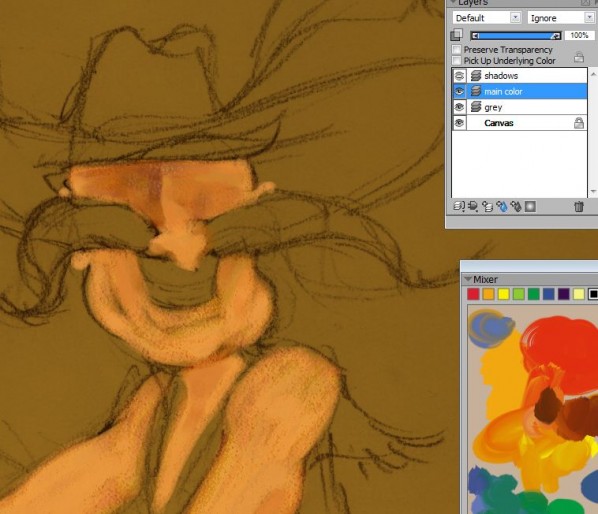This screenshot has width=598, height=514.
Task: Enable Pick Up Underlying Color checkbox
Action: click(457, 60)
